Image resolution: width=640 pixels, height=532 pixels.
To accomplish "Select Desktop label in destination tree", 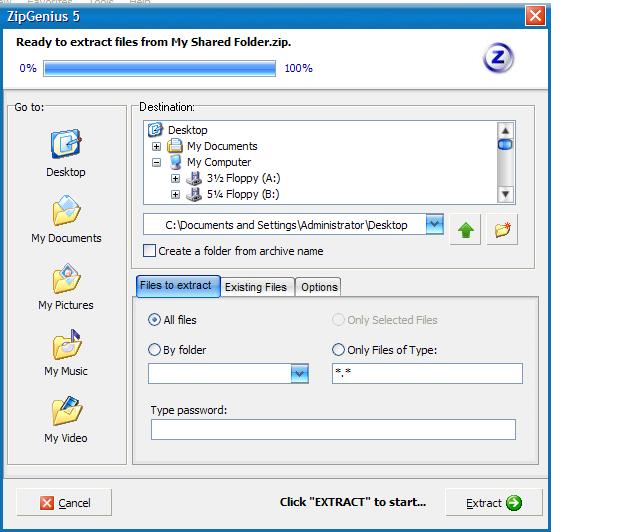I will (188, 130).
